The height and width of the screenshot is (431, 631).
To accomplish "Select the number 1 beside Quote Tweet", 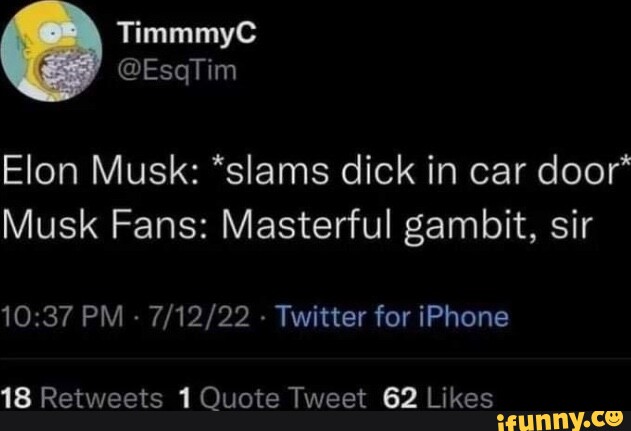I will 185,398.
